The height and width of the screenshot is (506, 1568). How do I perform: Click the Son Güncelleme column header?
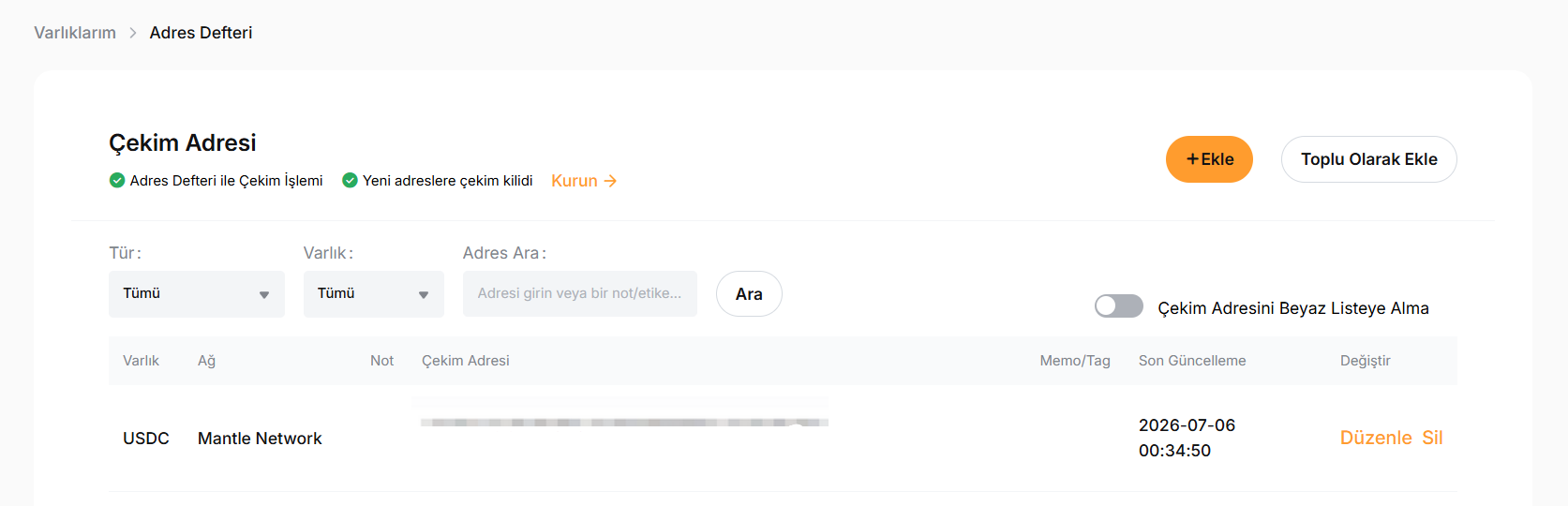coord(1192,361)
